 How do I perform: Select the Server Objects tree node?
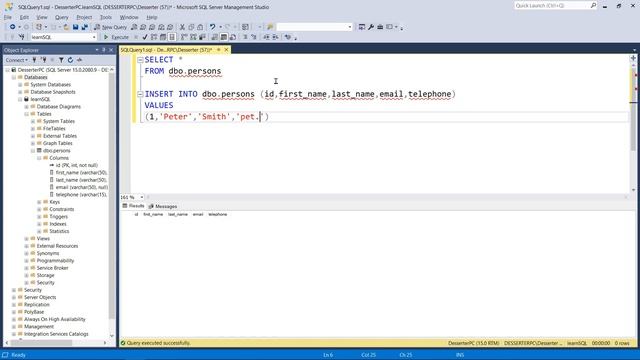click(x=40, y=298)
